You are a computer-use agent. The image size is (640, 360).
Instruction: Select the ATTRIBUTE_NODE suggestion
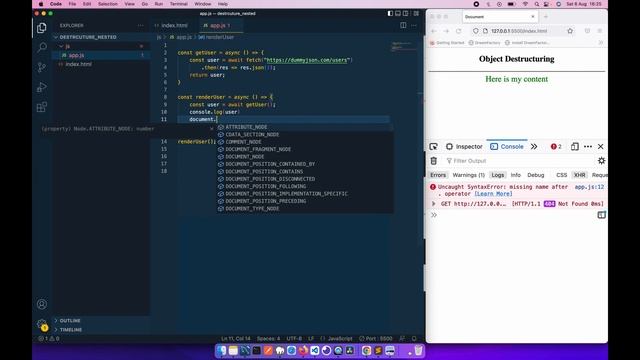click(305, 127)
